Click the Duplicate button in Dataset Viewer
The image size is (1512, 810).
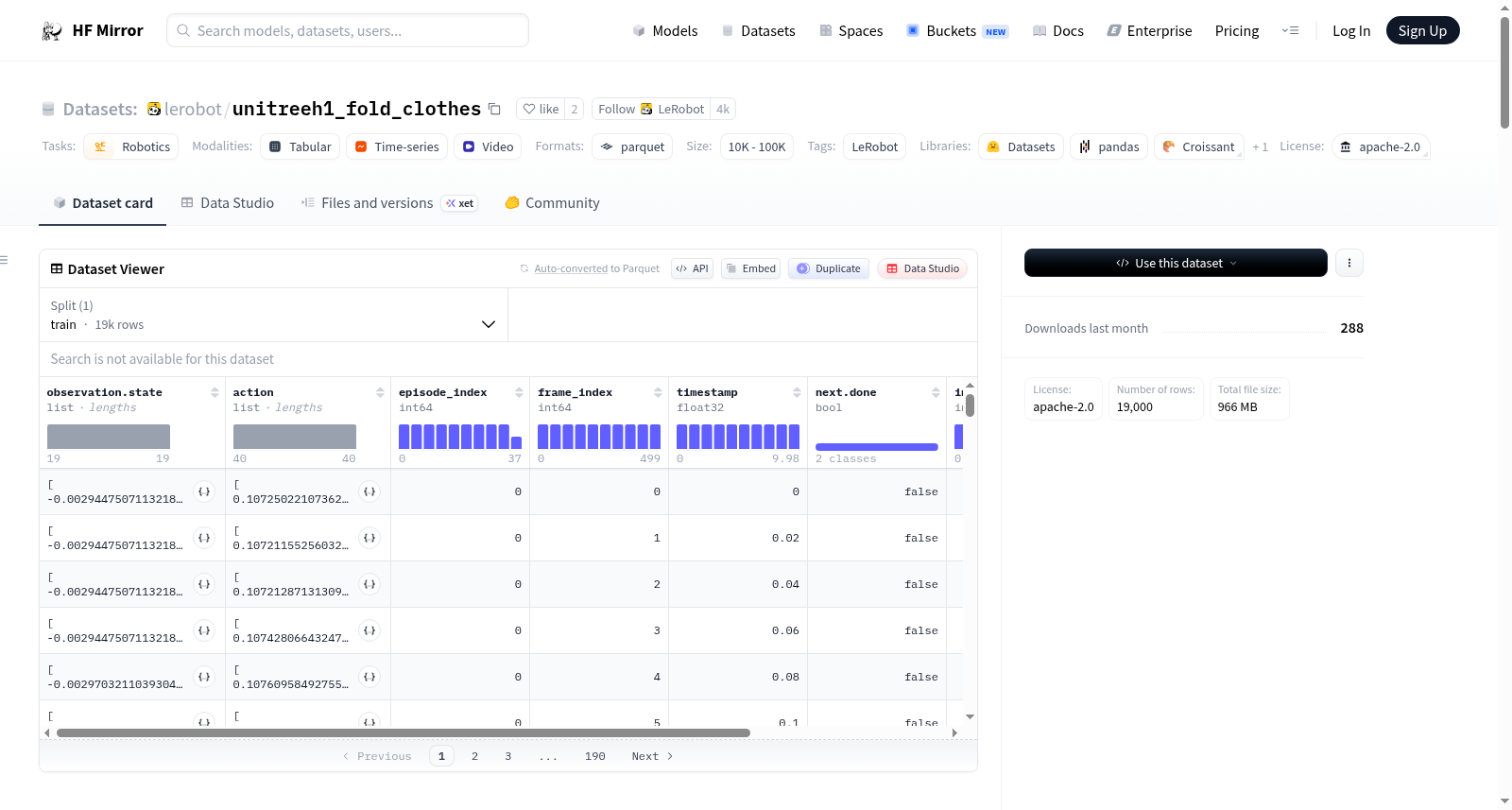(829, 268)
